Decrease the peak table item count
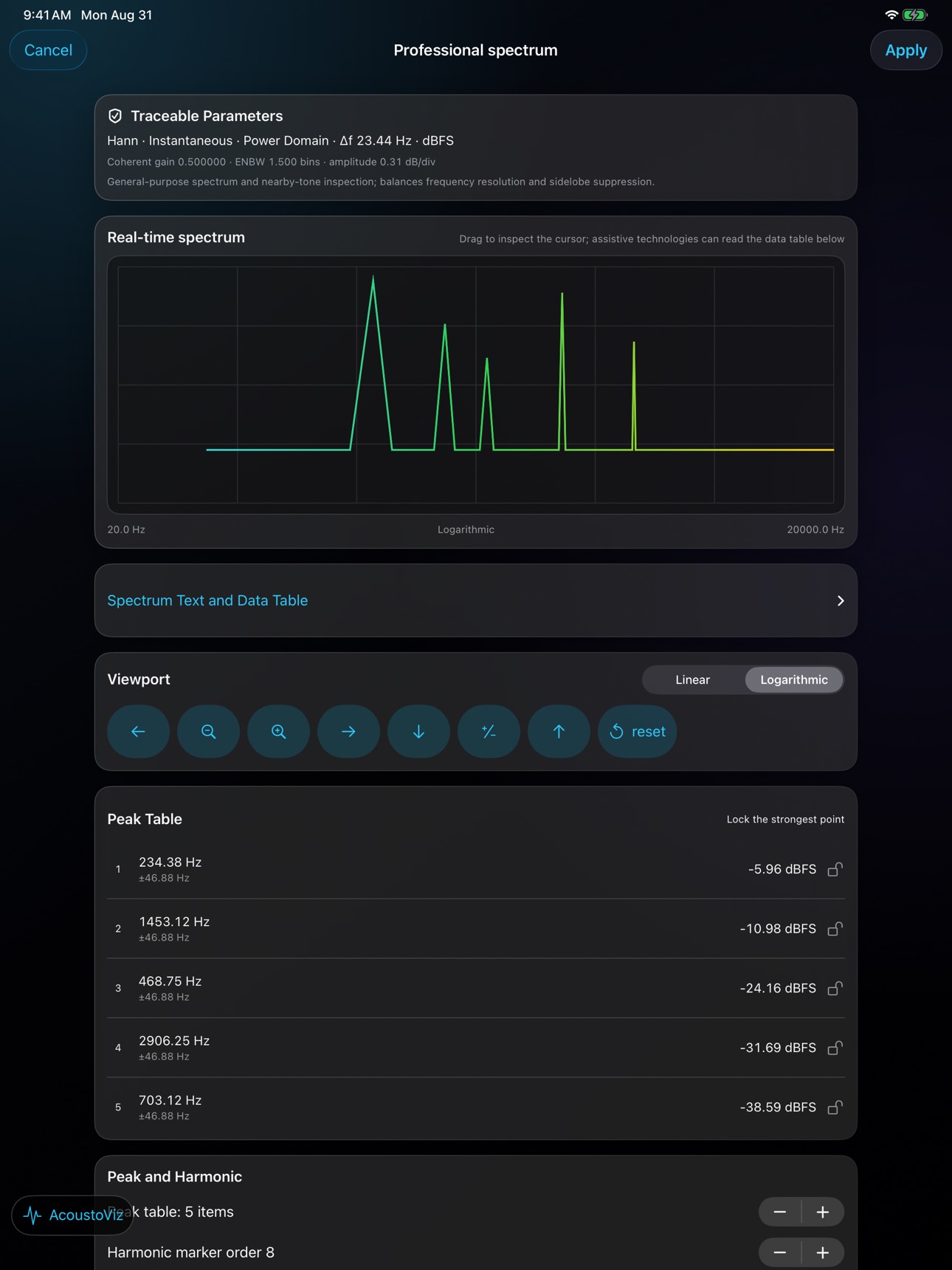The image size is (952, 1270). tap(780, 1212)
